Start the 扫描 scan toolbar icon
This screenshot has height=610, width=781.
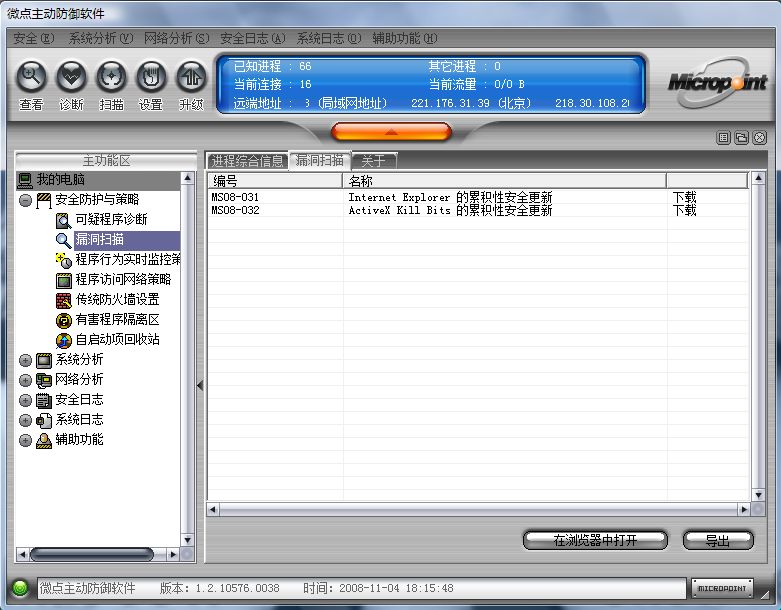[x=111, y=77]
